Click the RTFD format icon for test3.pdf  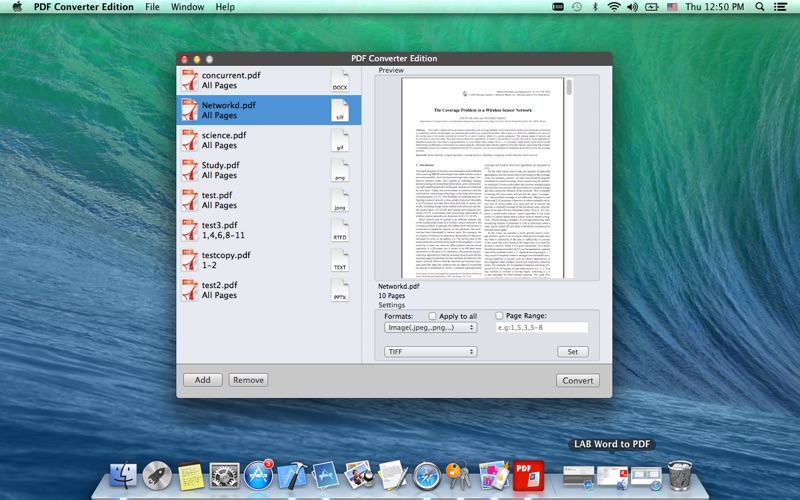(340, 230)
